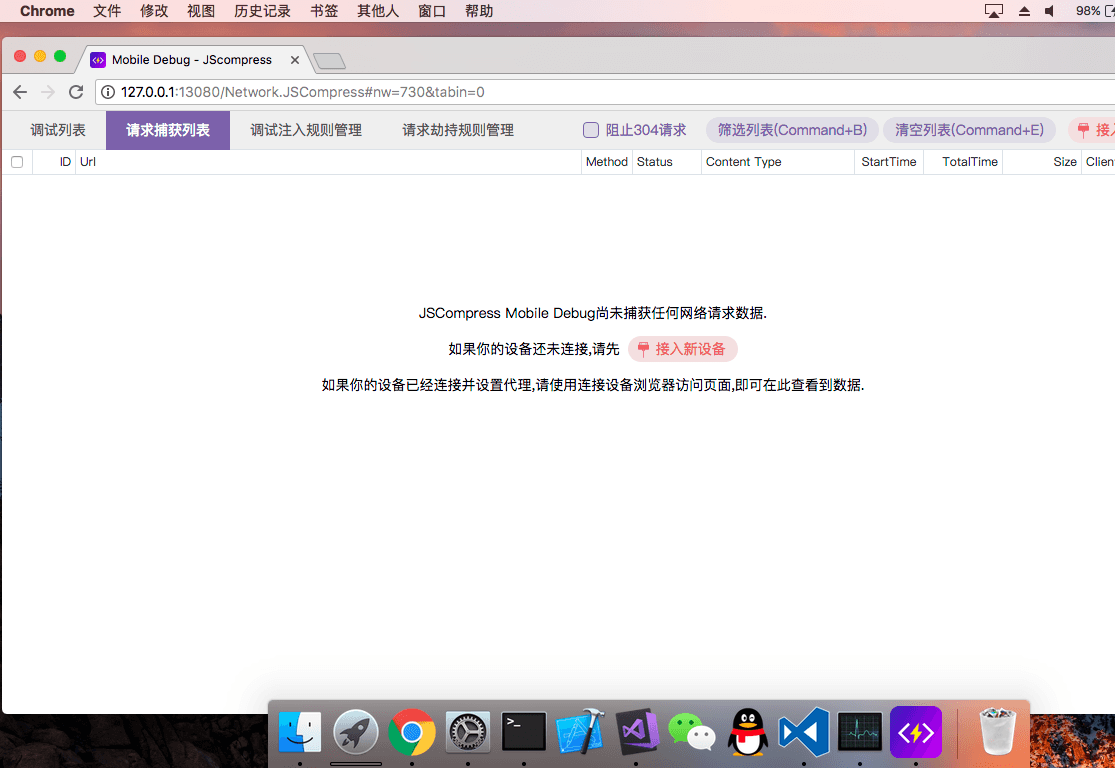Image resolution: width=1115 pixels, height=768 pixels.
Task: Open the Trash in the Dock
Action: pyautogui.click(x=997, y=732)
